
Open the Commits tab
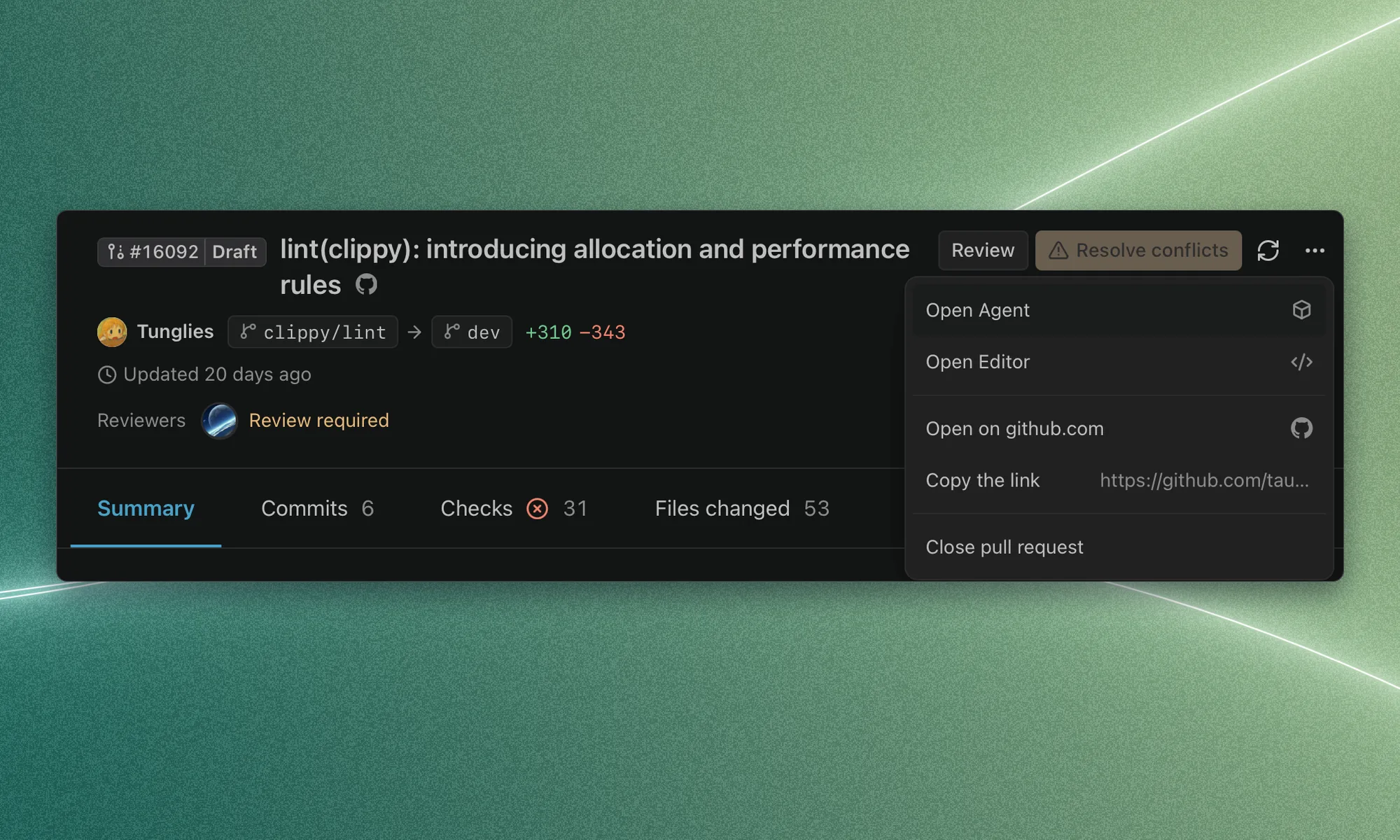(317, 508)
